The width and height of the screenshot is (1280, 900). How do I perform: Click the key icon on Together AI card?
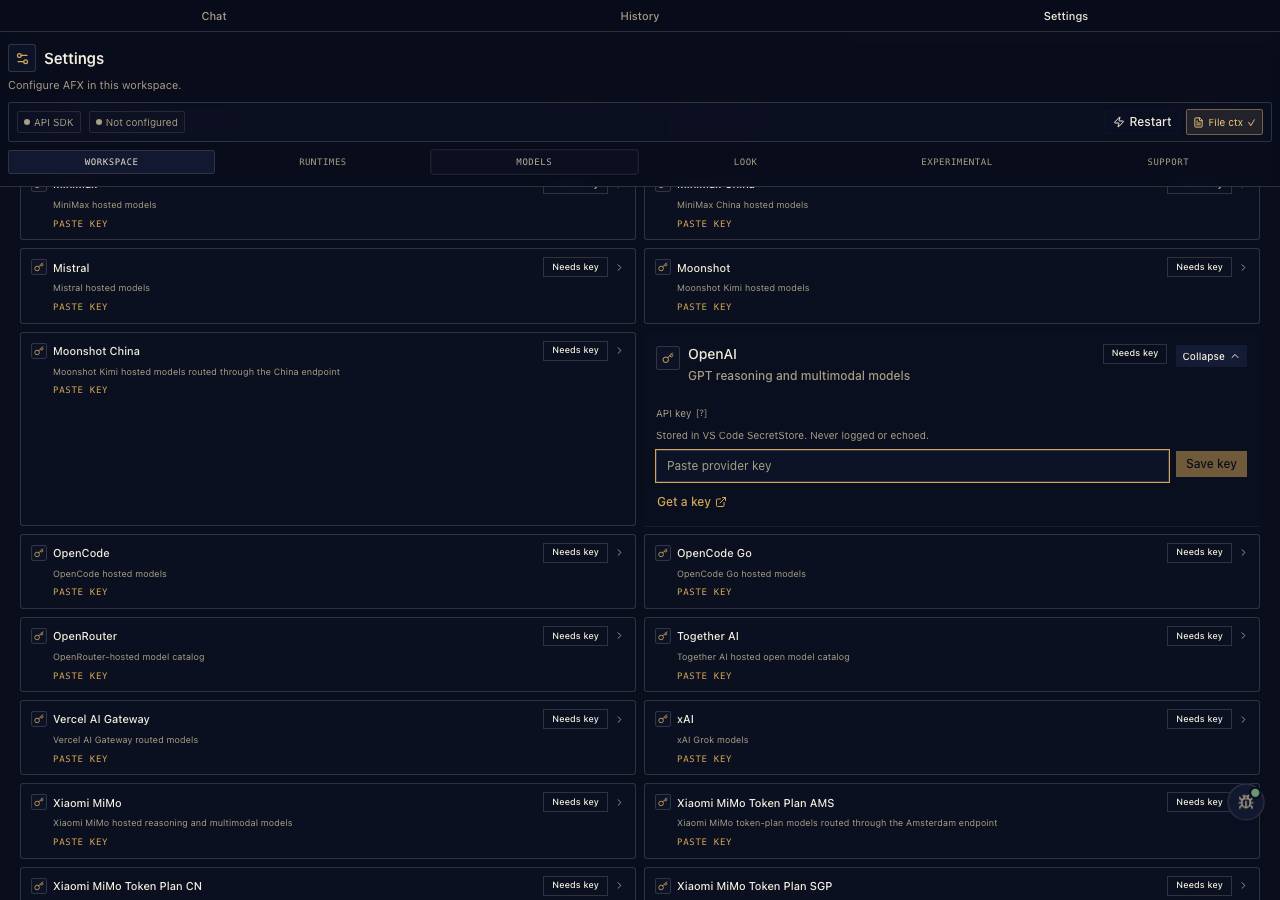point(663,636)
